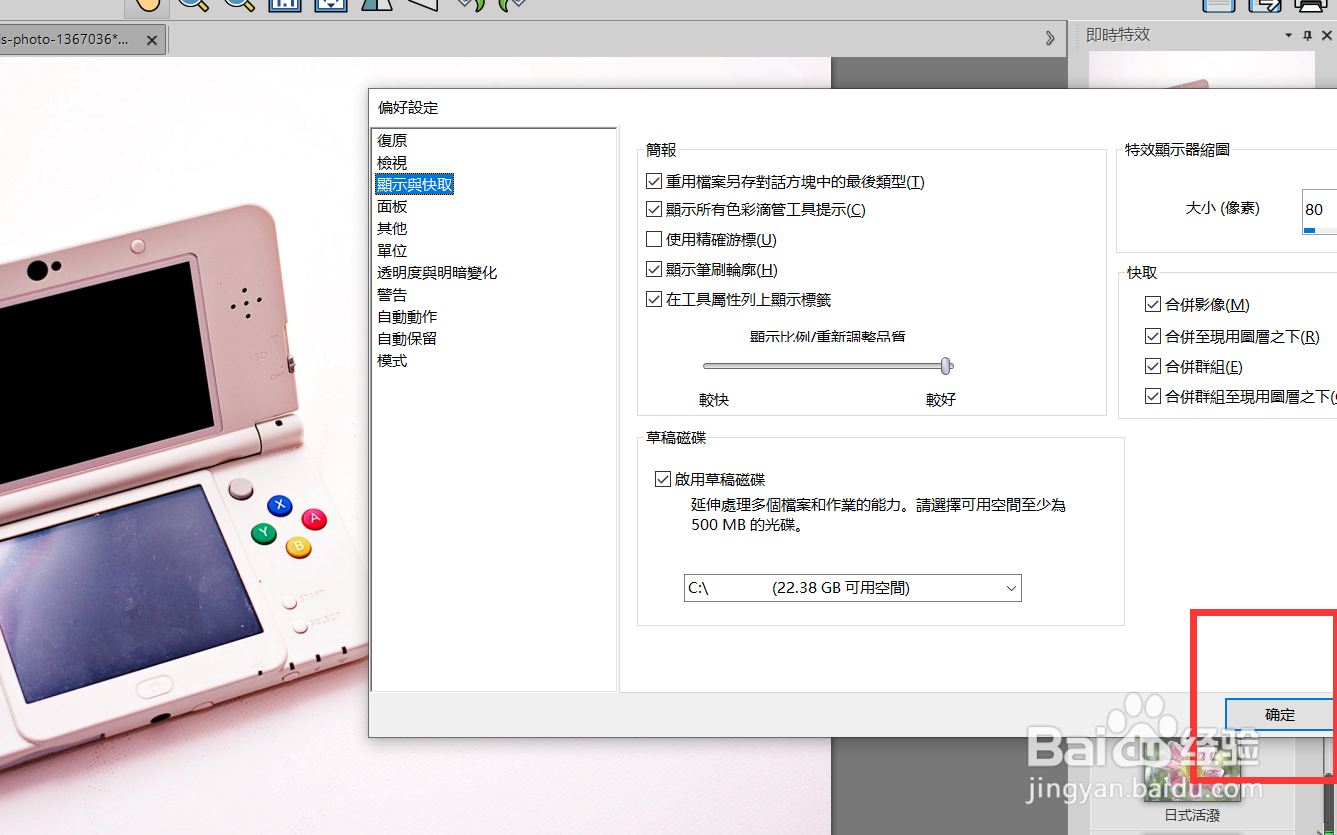The image size is (1337, 835).
Task: Select 透明度與明暗變化 category
Action: tap(437, 272)
